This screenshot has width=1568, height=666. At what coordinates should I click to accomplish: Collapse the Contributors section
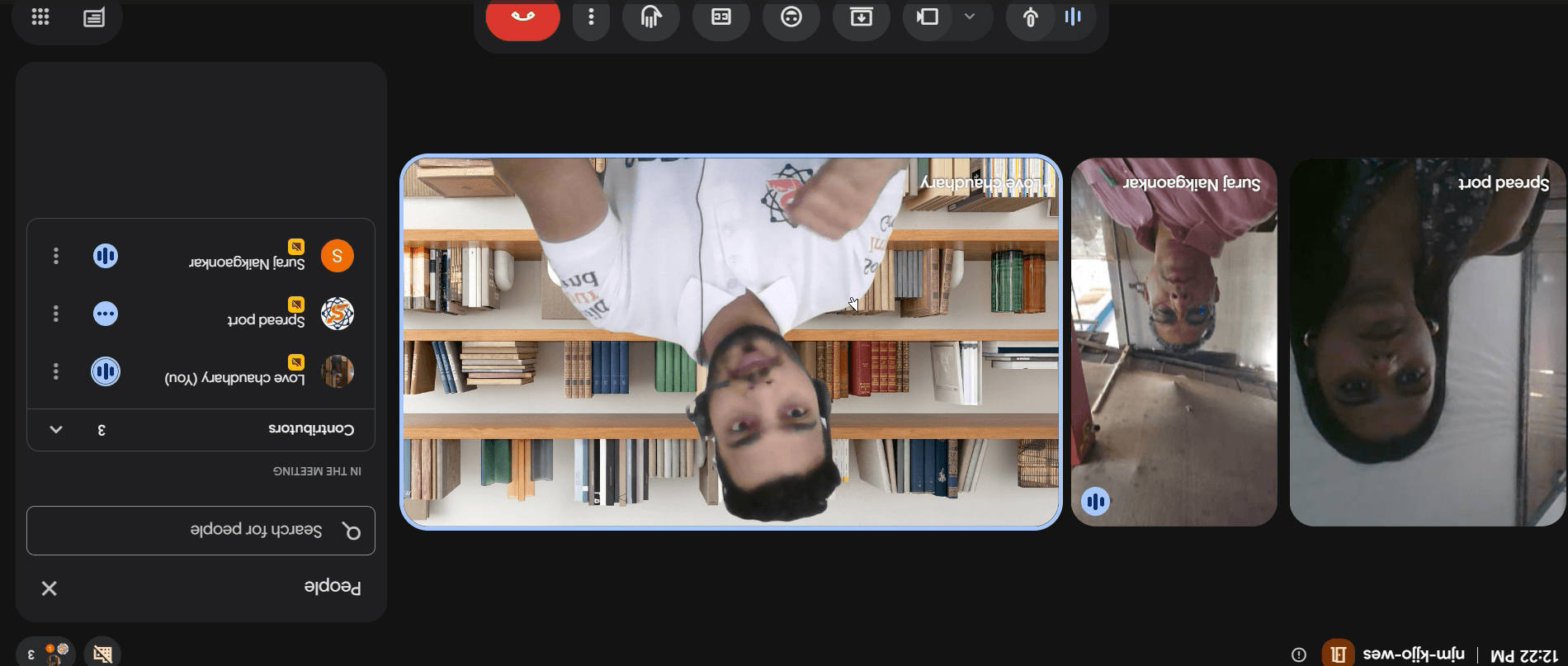56,430
